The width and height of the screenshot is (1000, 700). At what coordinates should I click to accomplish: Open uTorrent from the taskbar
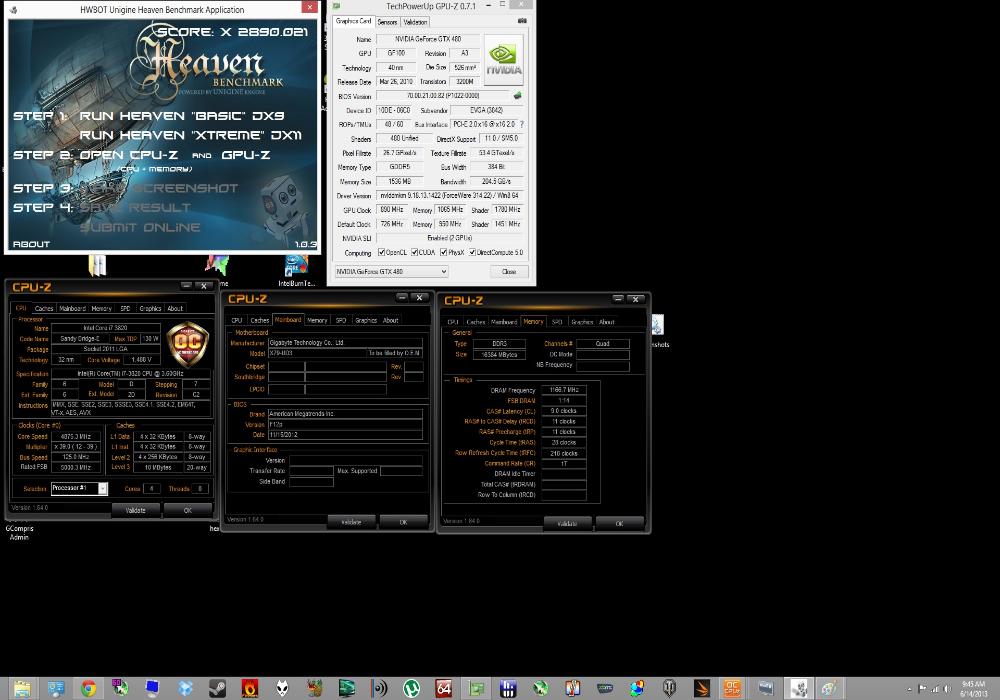411,688
